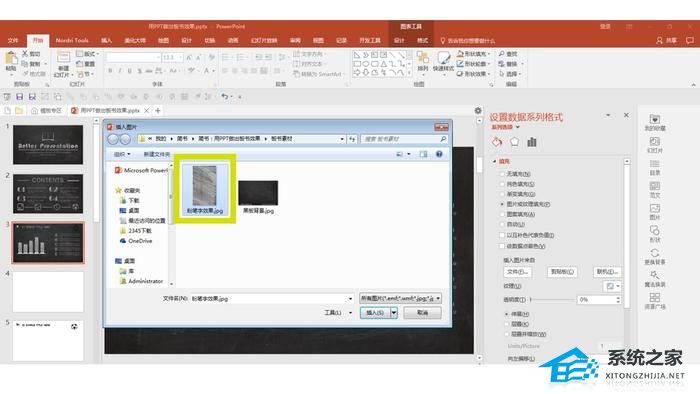Screen dimensions: 700x394
Task: Open the 纹理 texture dropdown
Action: [x=612, y=286]
